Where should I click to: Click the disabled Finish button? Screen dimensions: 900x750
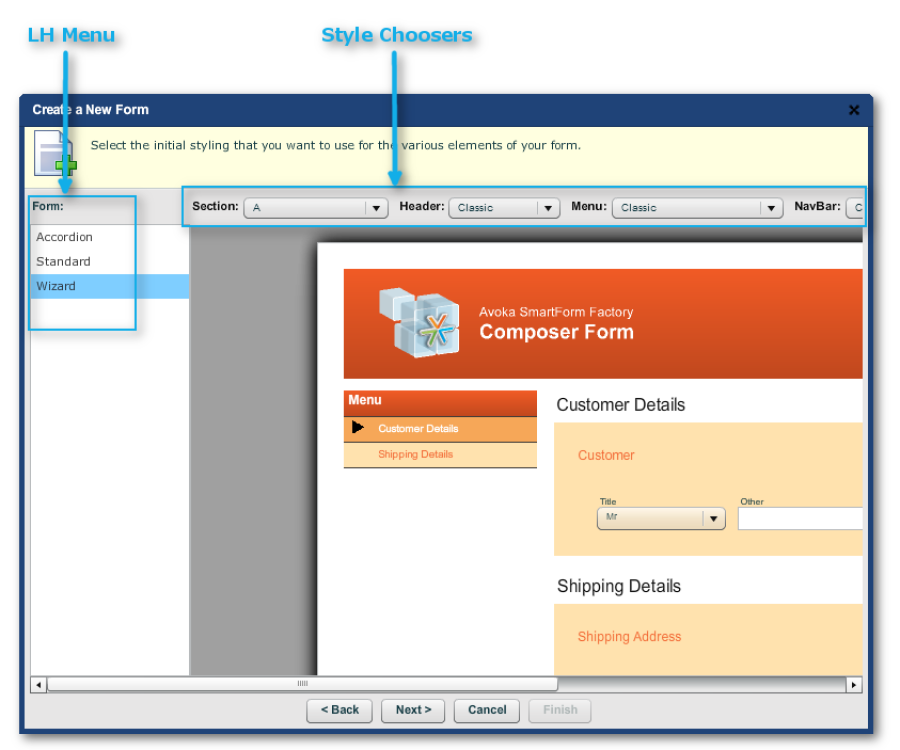click(x=560, y=710)
